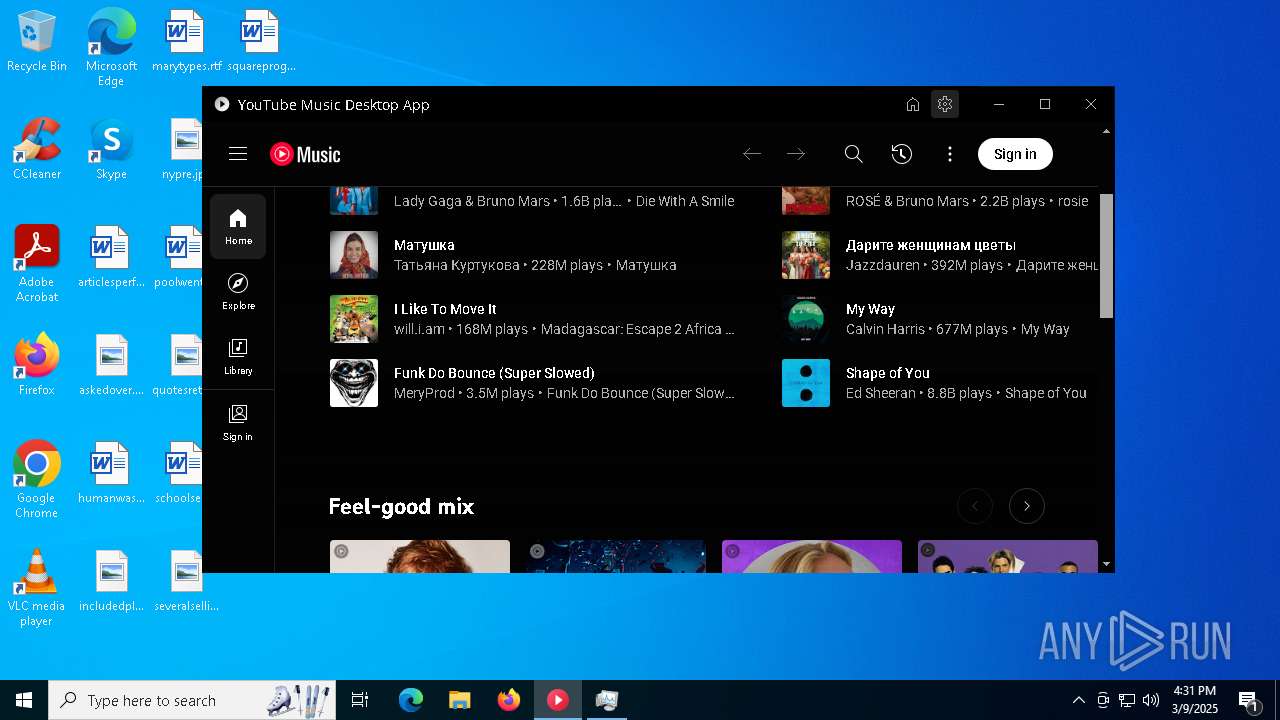Go back with the left arrow
Screen dimensions: 1280x720
[752, 154]
